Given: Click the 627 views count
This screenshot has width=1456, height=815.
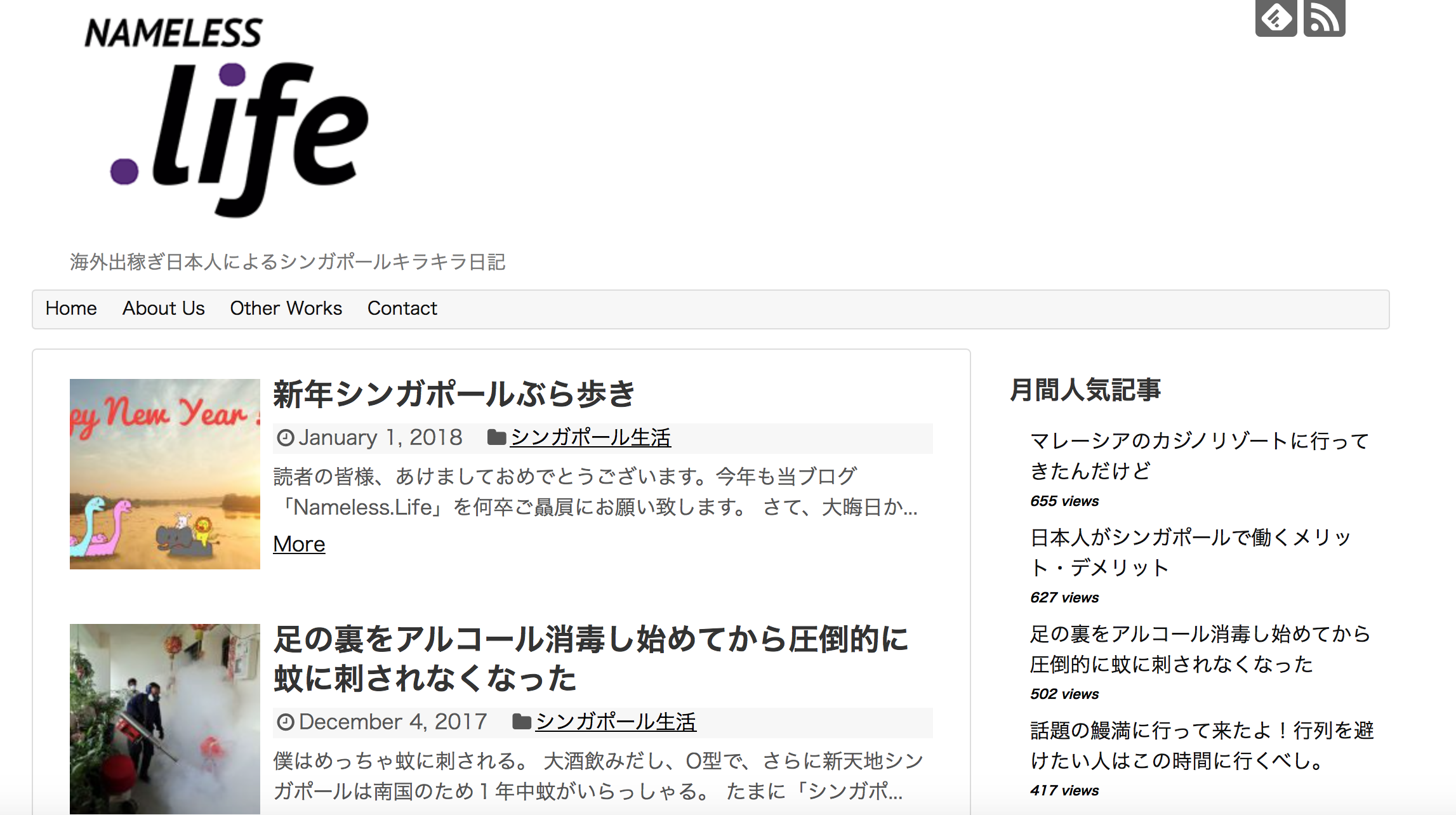Looking at the screenshot, I should [x=1064, y=598].
